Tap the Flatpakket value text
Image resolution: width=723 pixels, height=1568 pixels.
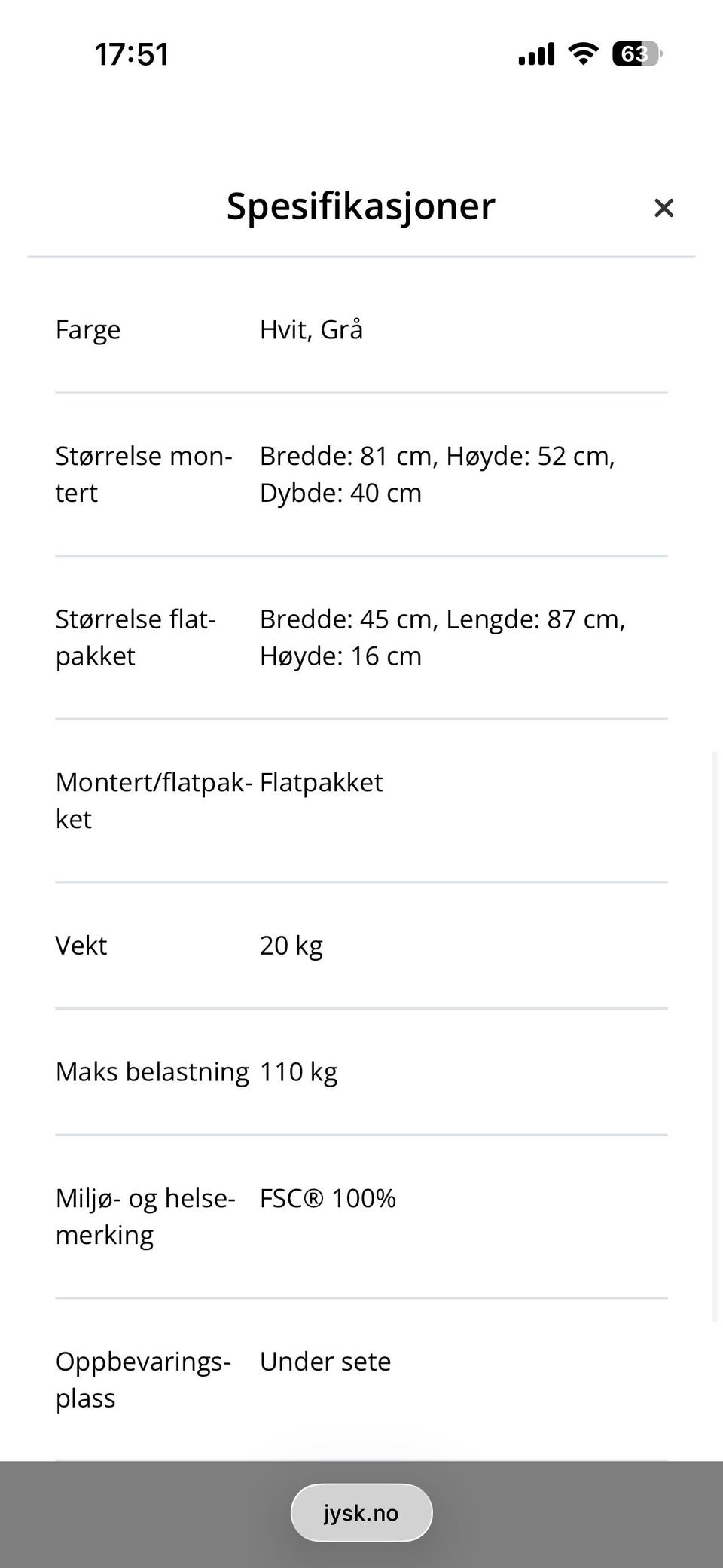coord(321,782)
